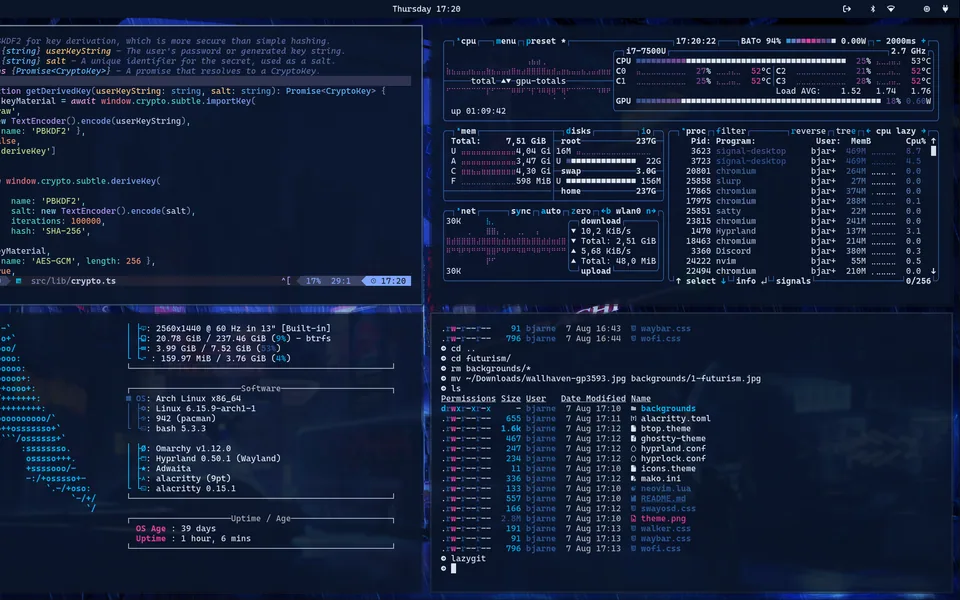The width and height of the screenshot is (960, 600).
Task: Click the folder icon beside 'backgrounds'
Action: click(x=634, y=408)
